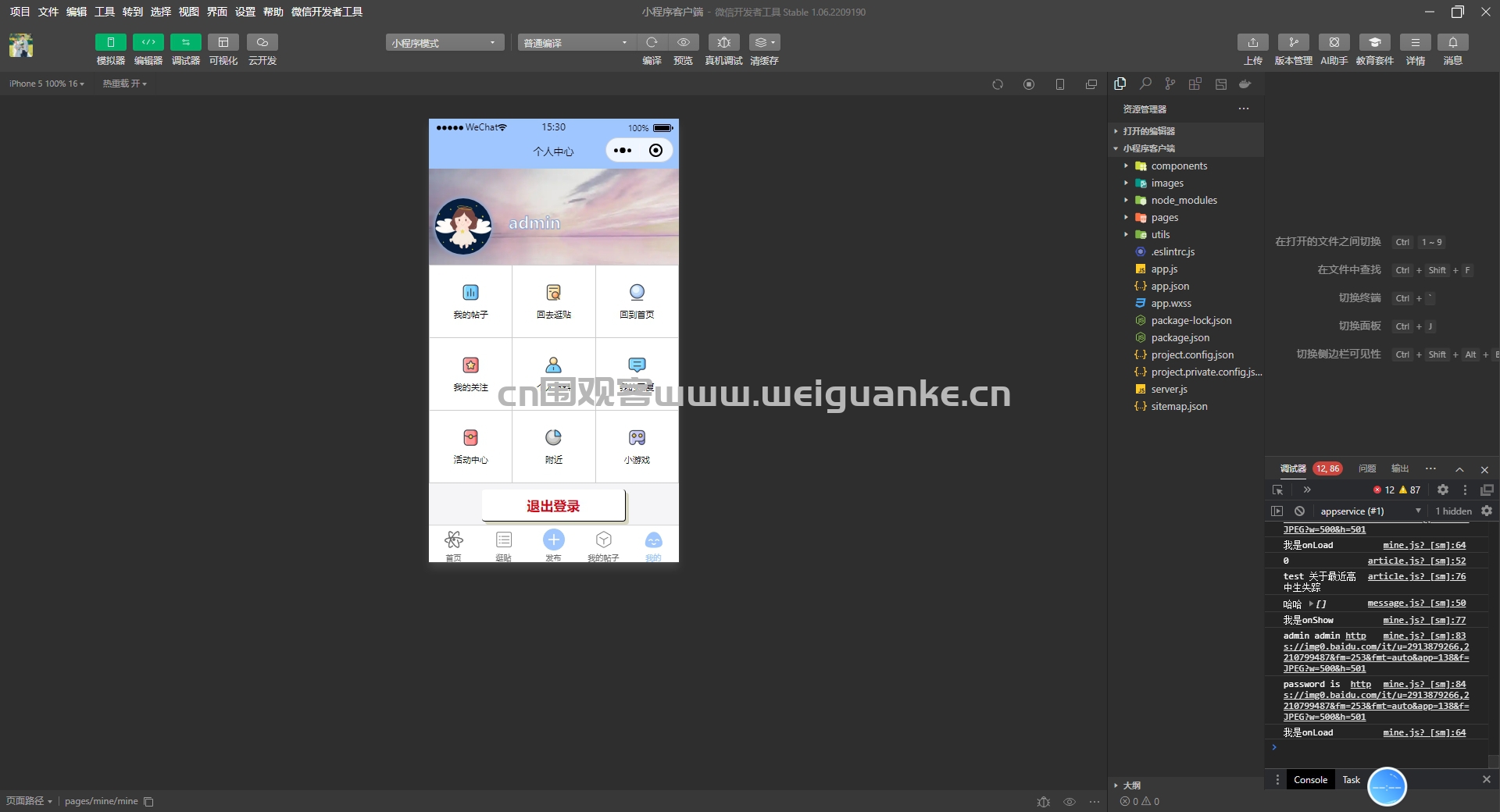Screen dimensions: 1500x812
Task: Click the preview eye icon
Action: [x=684, y=42]
